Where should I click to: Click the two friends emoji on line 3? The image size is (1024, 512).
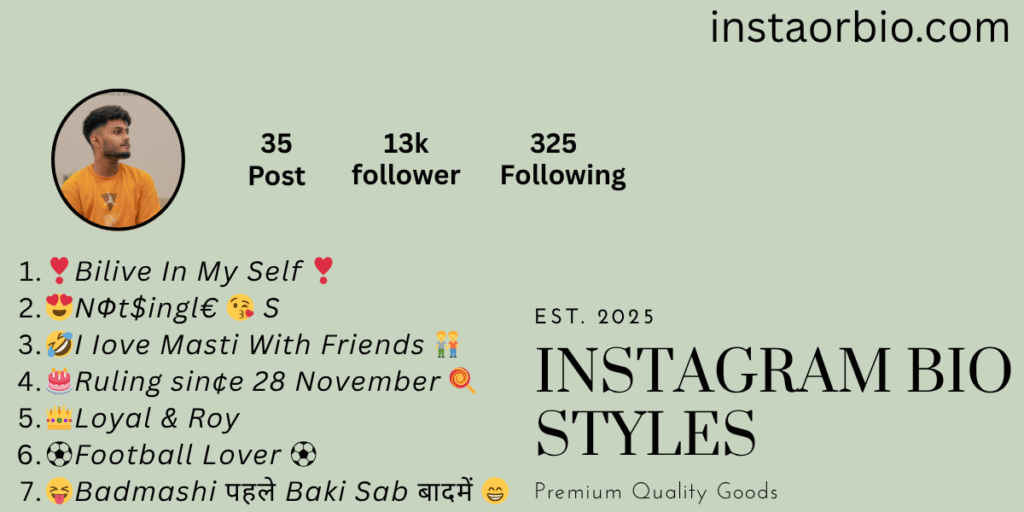(x=447, y=344)
